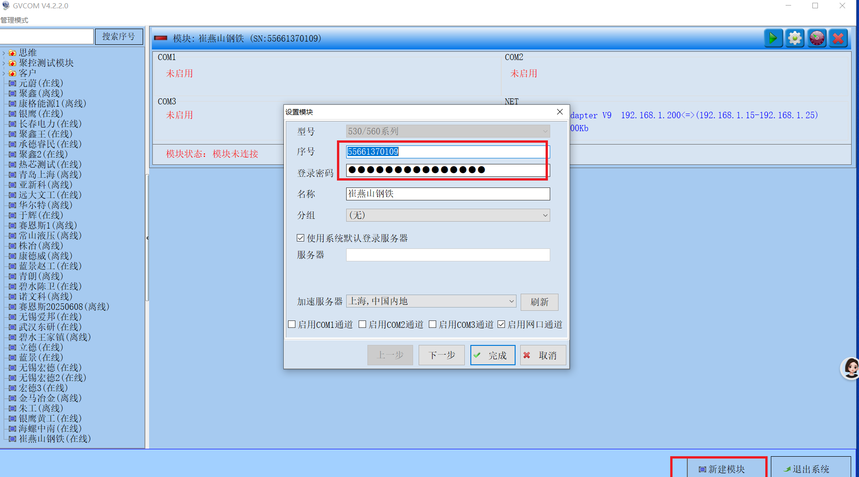Open the 加速服务器 上海,中国内地 dropdown
The height and width of the screenshot is (477, 859).
tap(431, 301)
